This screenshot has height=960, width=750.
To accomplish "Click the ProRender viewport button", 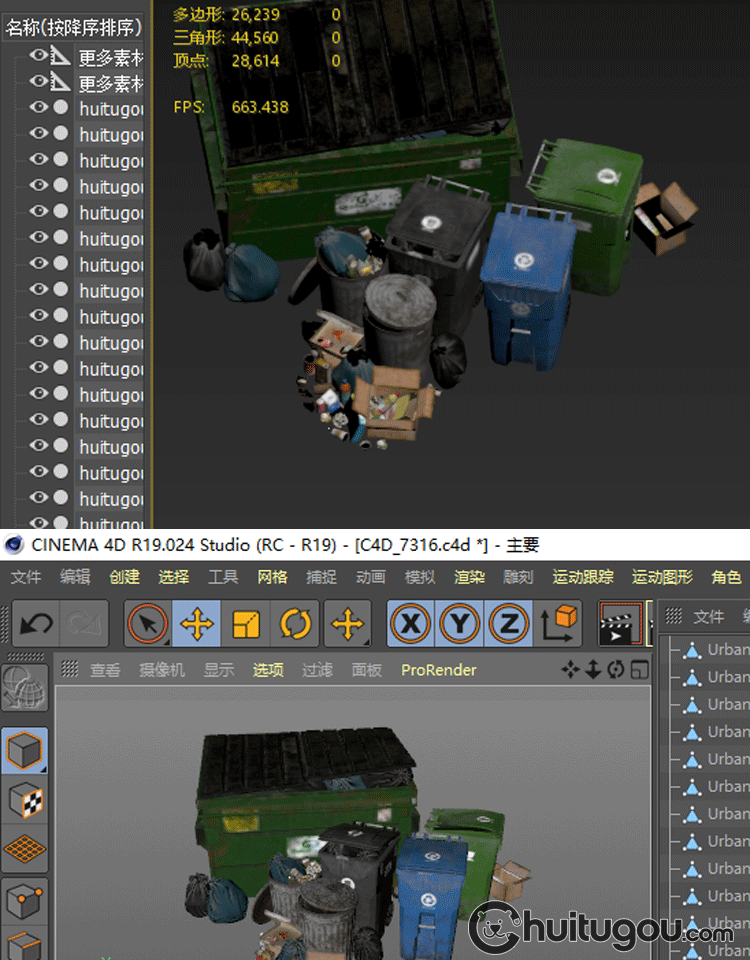I will coord(439,670).
